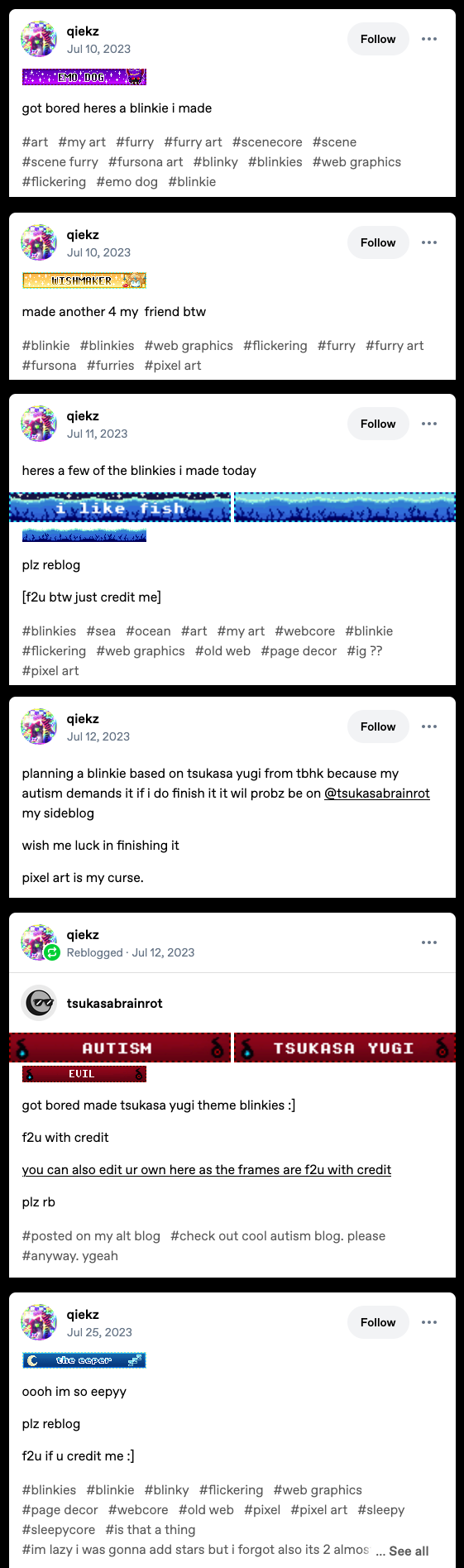The width and height of the screenshot is (464, 1568).
Task: Click the tsukasabrainrot sunglasses avatar
Action: pyautogui.click(x=39, y=1003)
